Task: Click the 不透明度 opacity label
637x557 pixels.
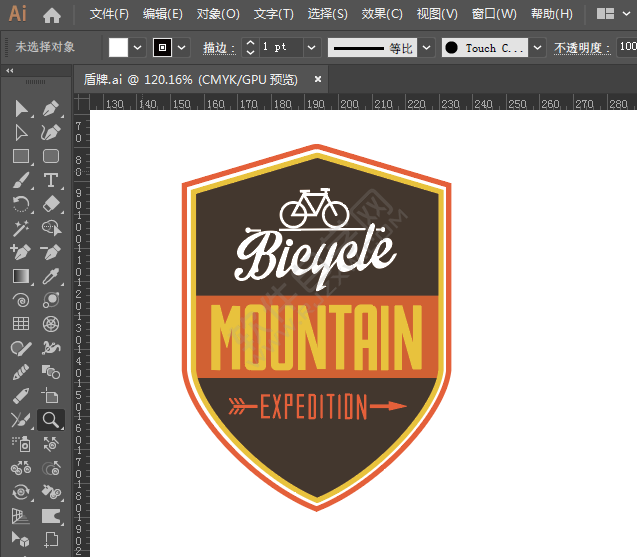Action: 580,48
